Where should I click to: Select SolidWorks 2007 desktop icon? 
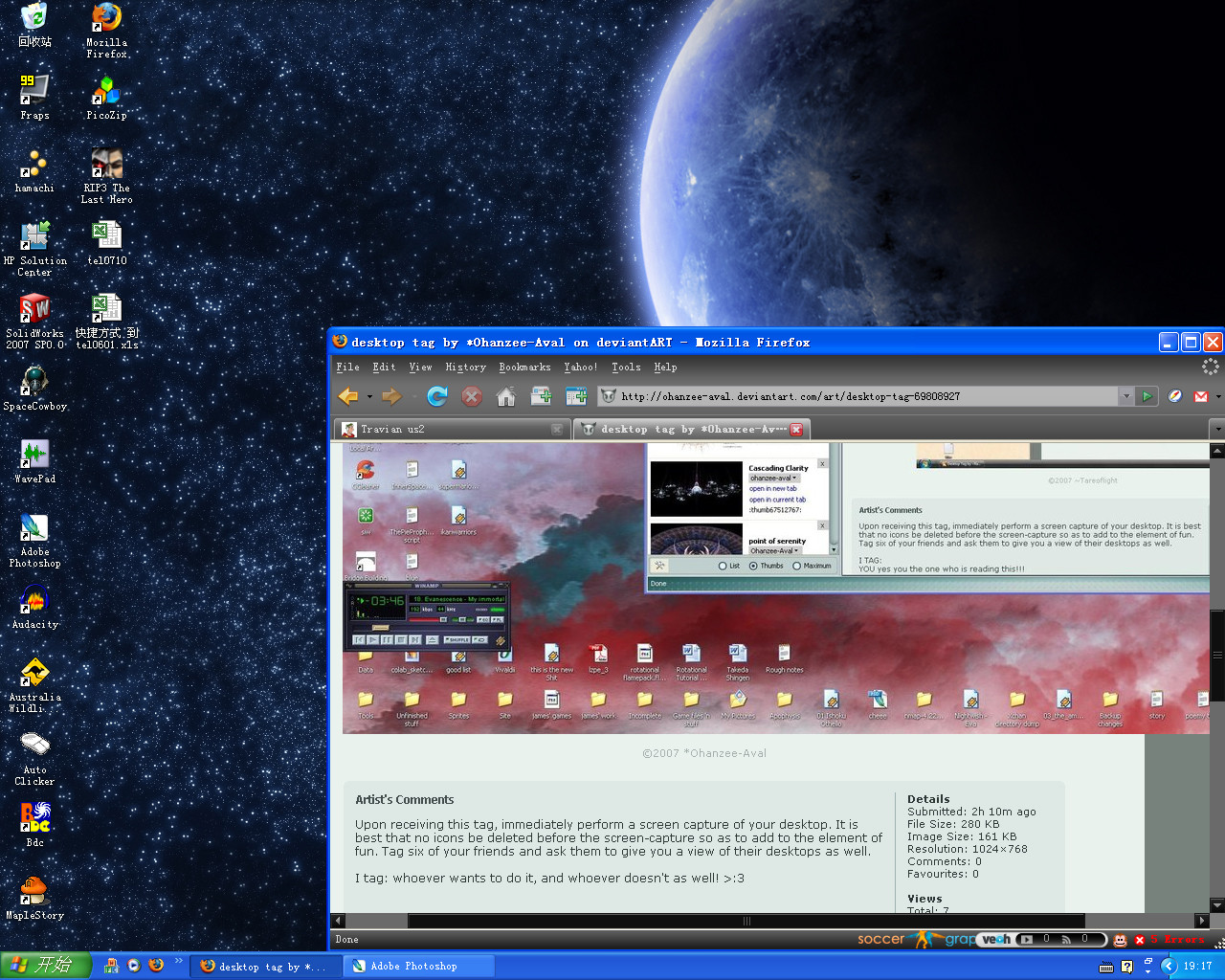point(34,322)
